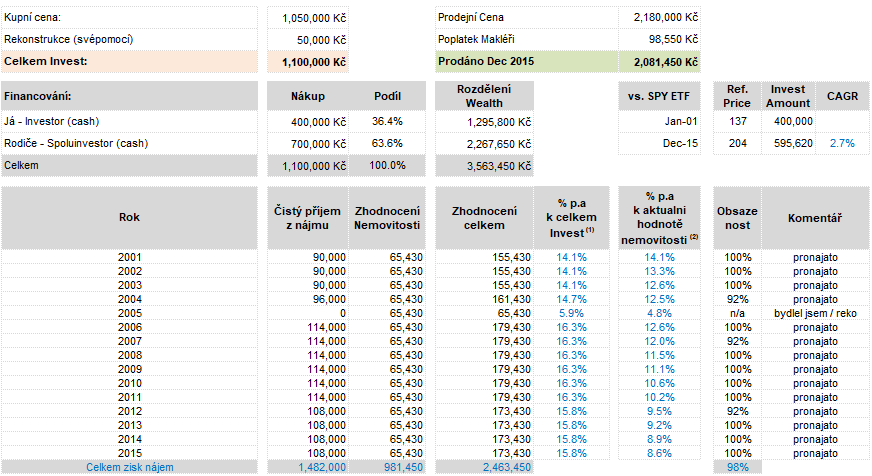Click the 981,450 total appreciation cell
Image resolution: width=872 pixels, height=476 pixels.
[387, 468]
